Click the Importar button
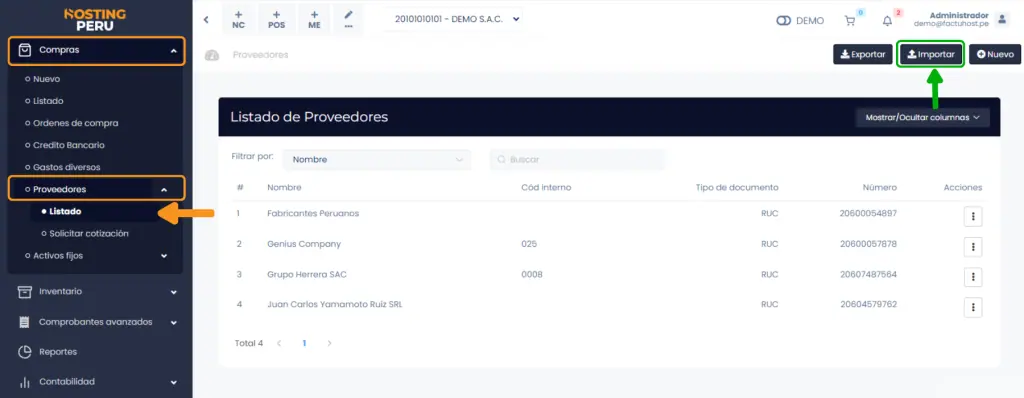The width and height of the screenshot is (1024, 398). [931, 54]
